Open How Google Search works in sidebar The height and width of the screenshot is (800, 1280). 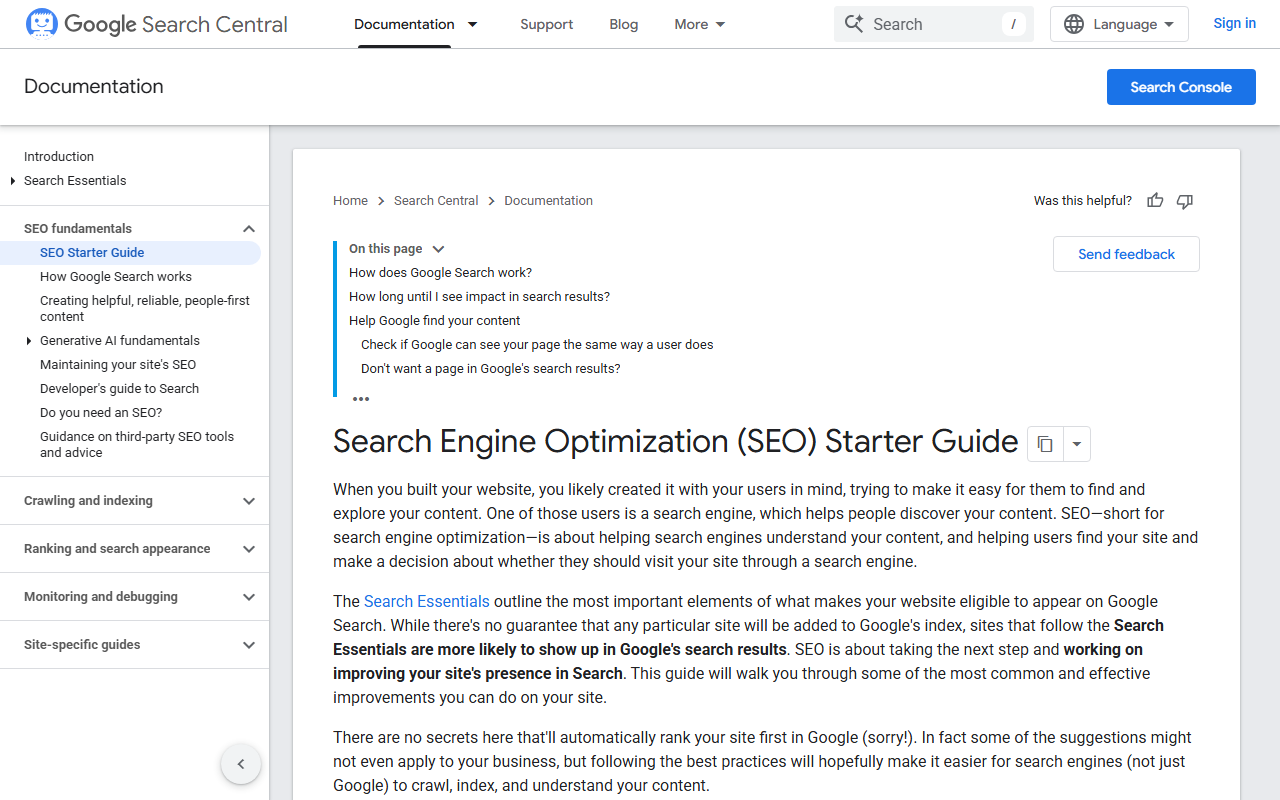click(x=116, y=277)
